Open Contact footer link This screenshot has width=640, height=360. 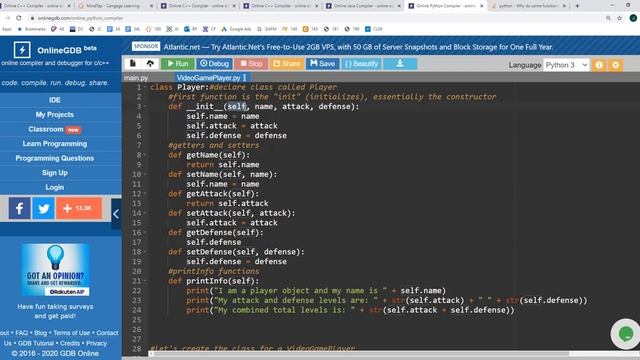tap(107, 333)
